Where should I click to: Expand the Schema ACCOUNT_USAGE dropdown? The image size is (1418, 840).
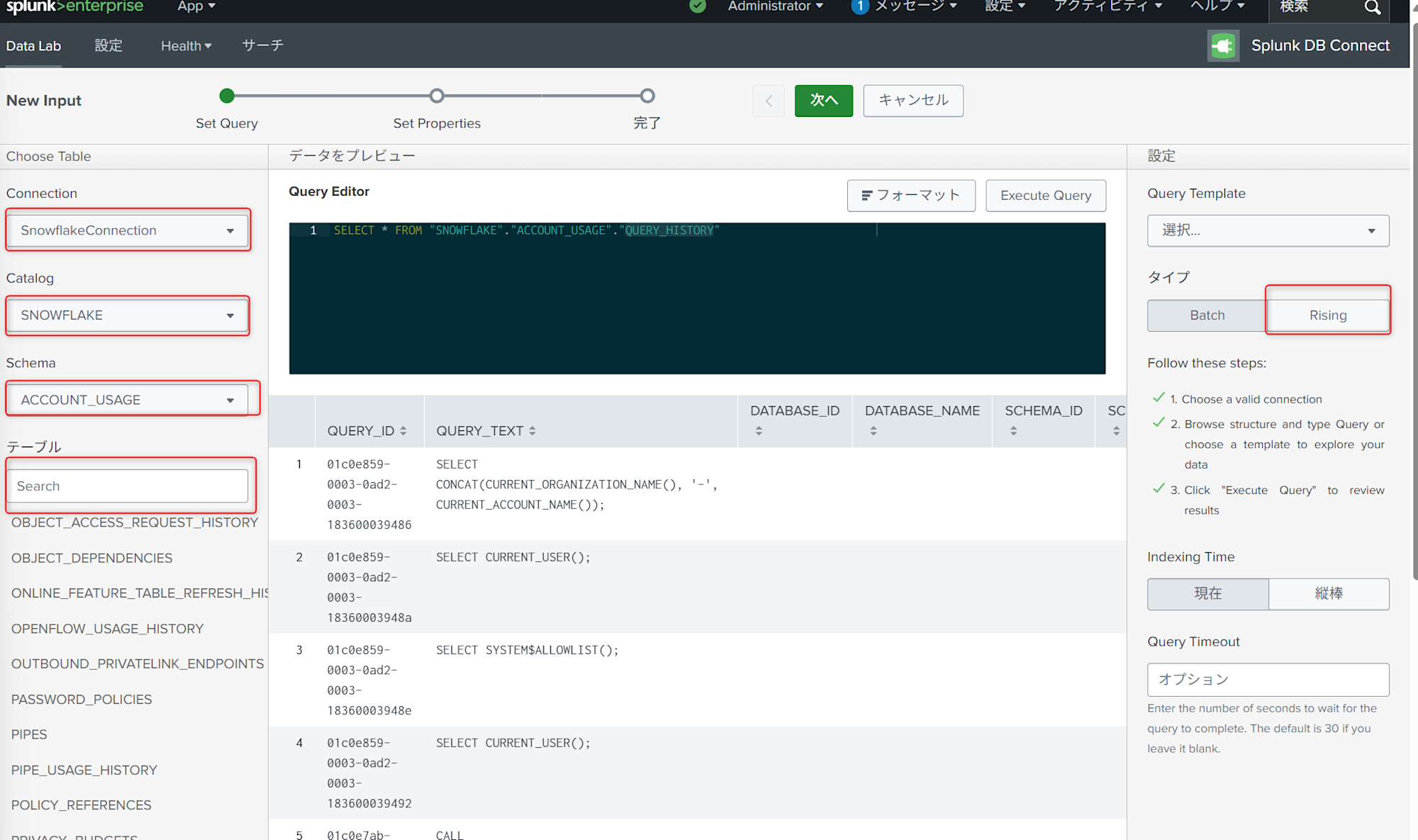coord(128,400)
